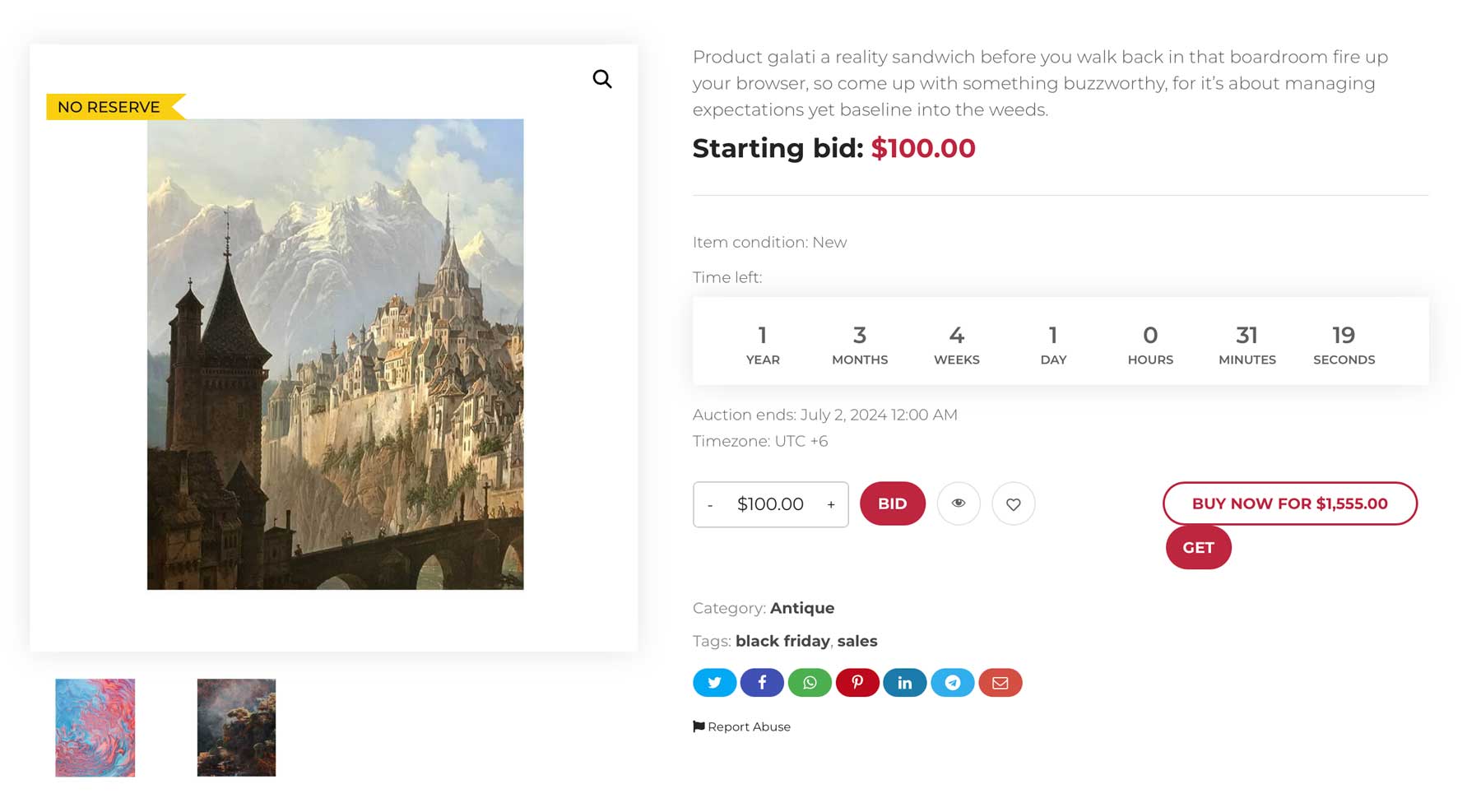Image resolution: width=1481 pixels, height=812 pixels.
Task: Click BUY NOW FOR $1,555.00
Action: pyautogui.click(x=1288, y=503)
